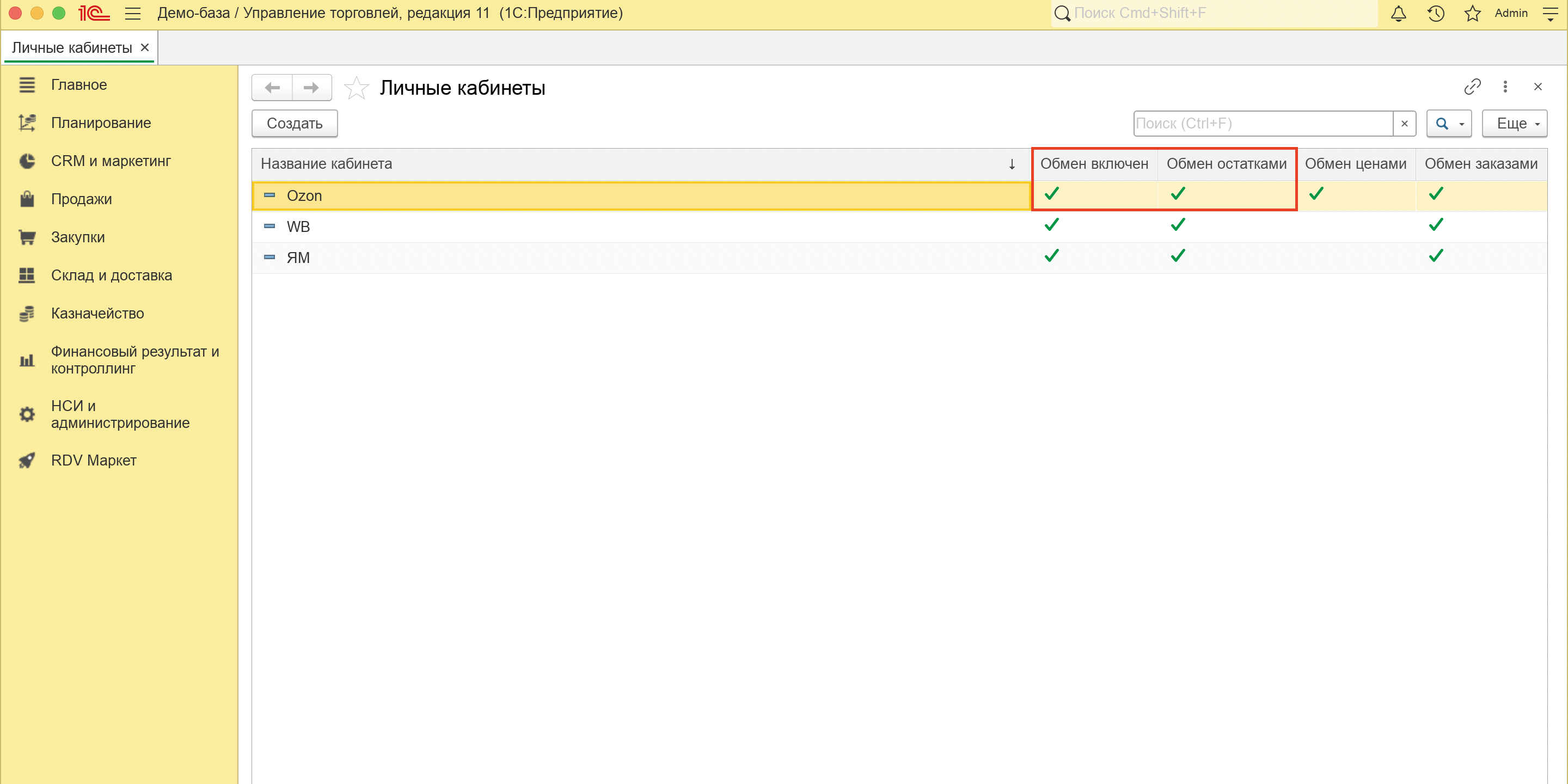Clear the list search field
1568x784 pixels.
(x=1404, y=124)
